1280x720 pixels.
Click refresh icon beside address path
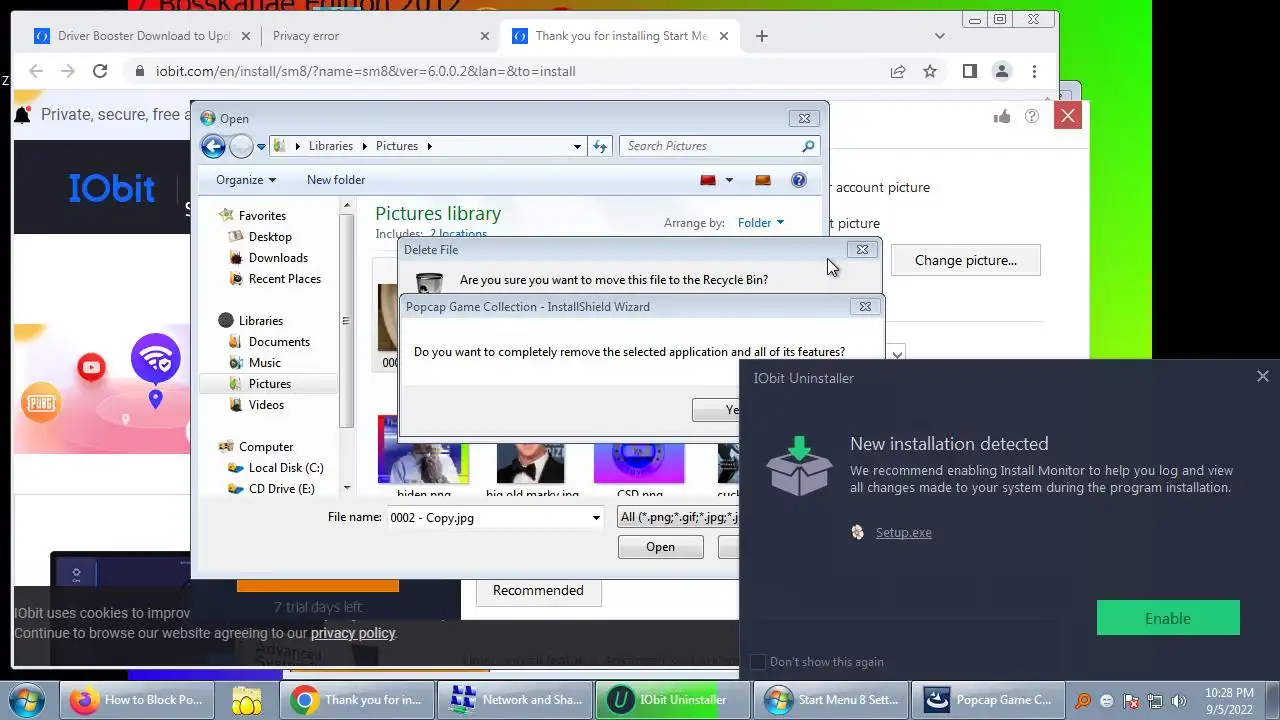[600, 146]
